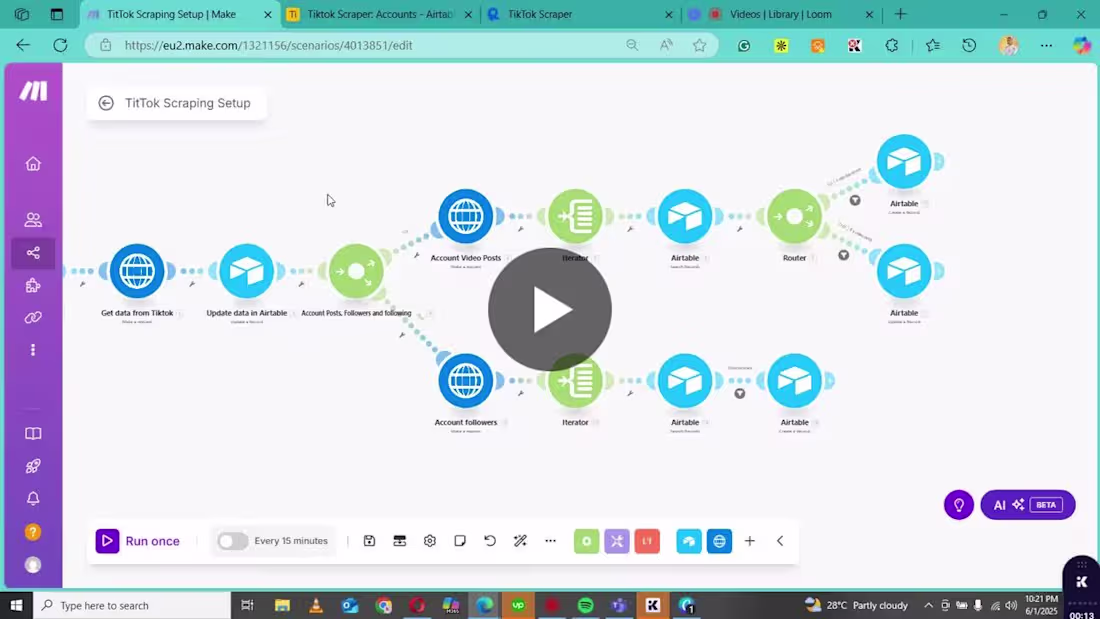Open the three-dot More menu in sidebar

click(x=33, y=350)
